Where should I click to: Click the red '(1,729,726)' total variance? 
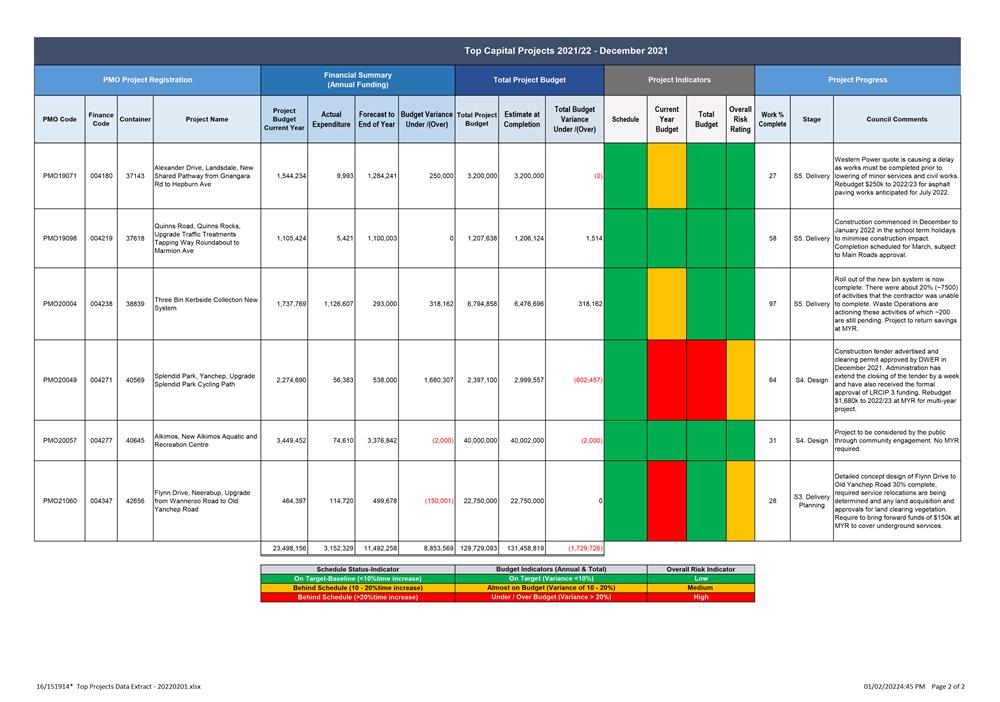pos(585,548)
